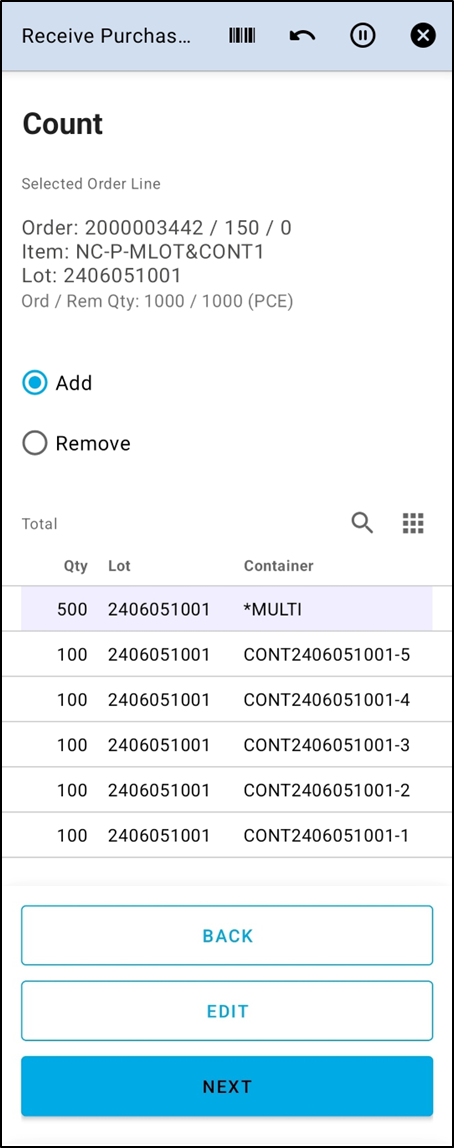
Task: Switch view using grid icon
Action: (x=414, y=523)
